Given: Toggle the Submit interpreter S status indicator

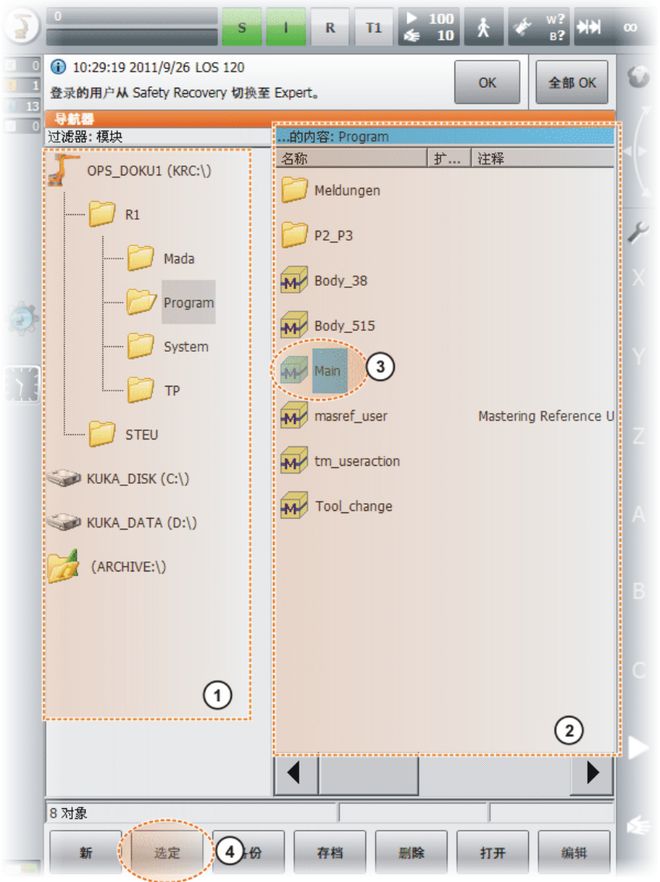Looking at the screenshot, I should coord(240,28).
